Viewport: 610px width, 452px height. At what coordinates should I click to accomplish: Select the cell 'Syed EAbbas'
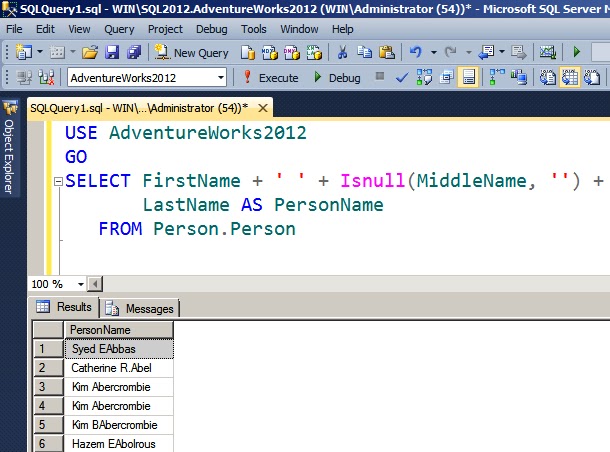119,349
